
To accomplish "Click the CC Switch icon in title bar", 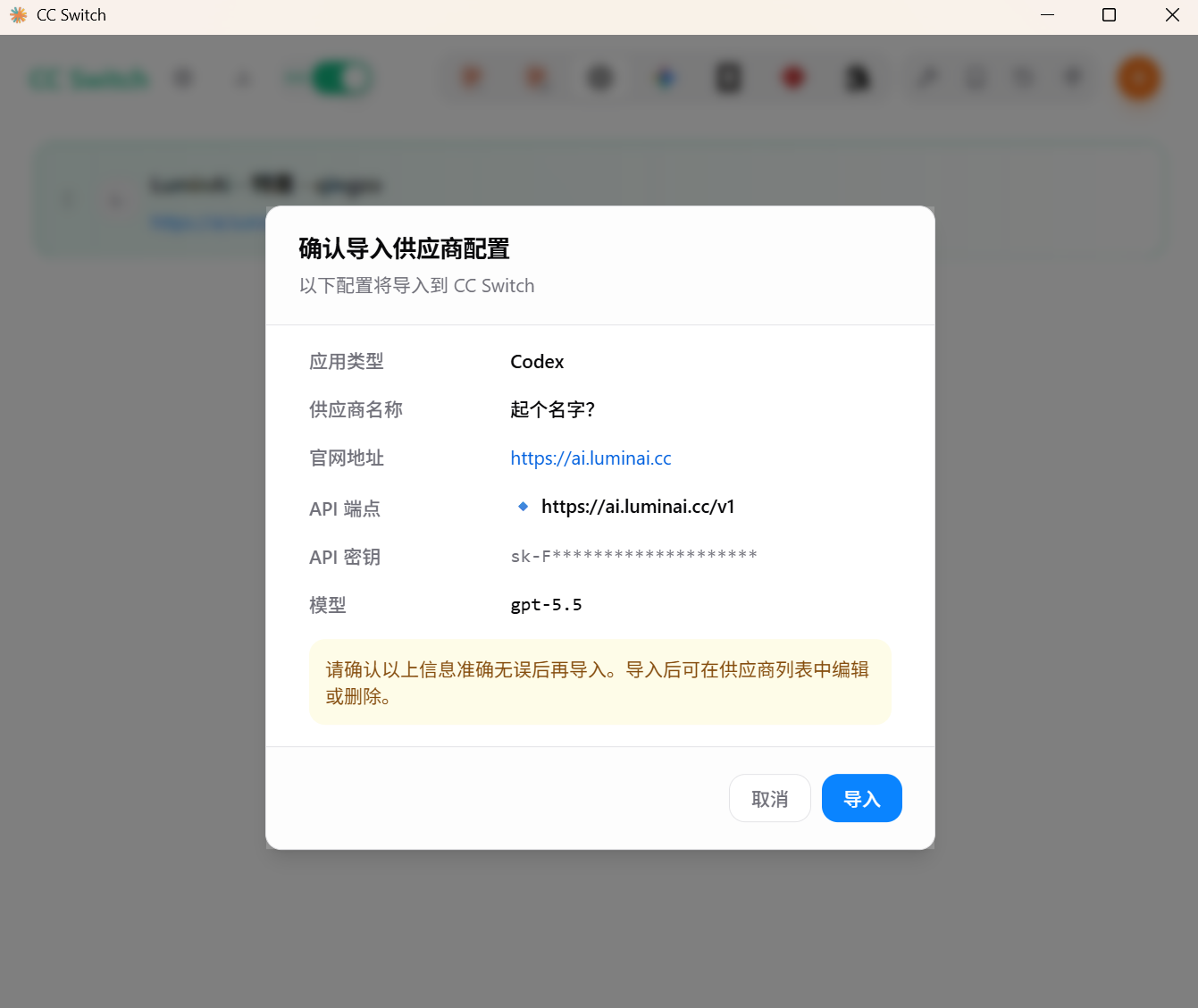I will pyautogui.click(x=18, y=15).
